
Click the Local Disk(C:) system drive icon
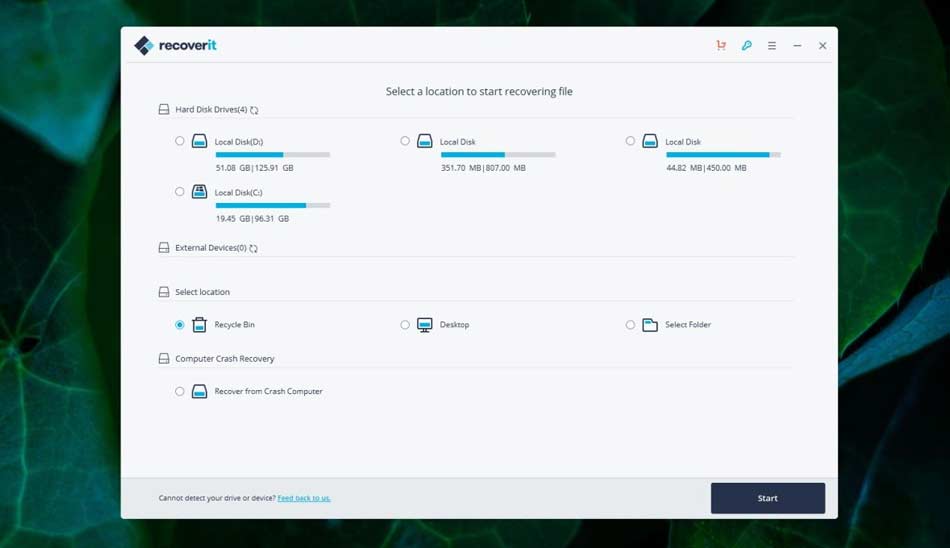[199, 192]
